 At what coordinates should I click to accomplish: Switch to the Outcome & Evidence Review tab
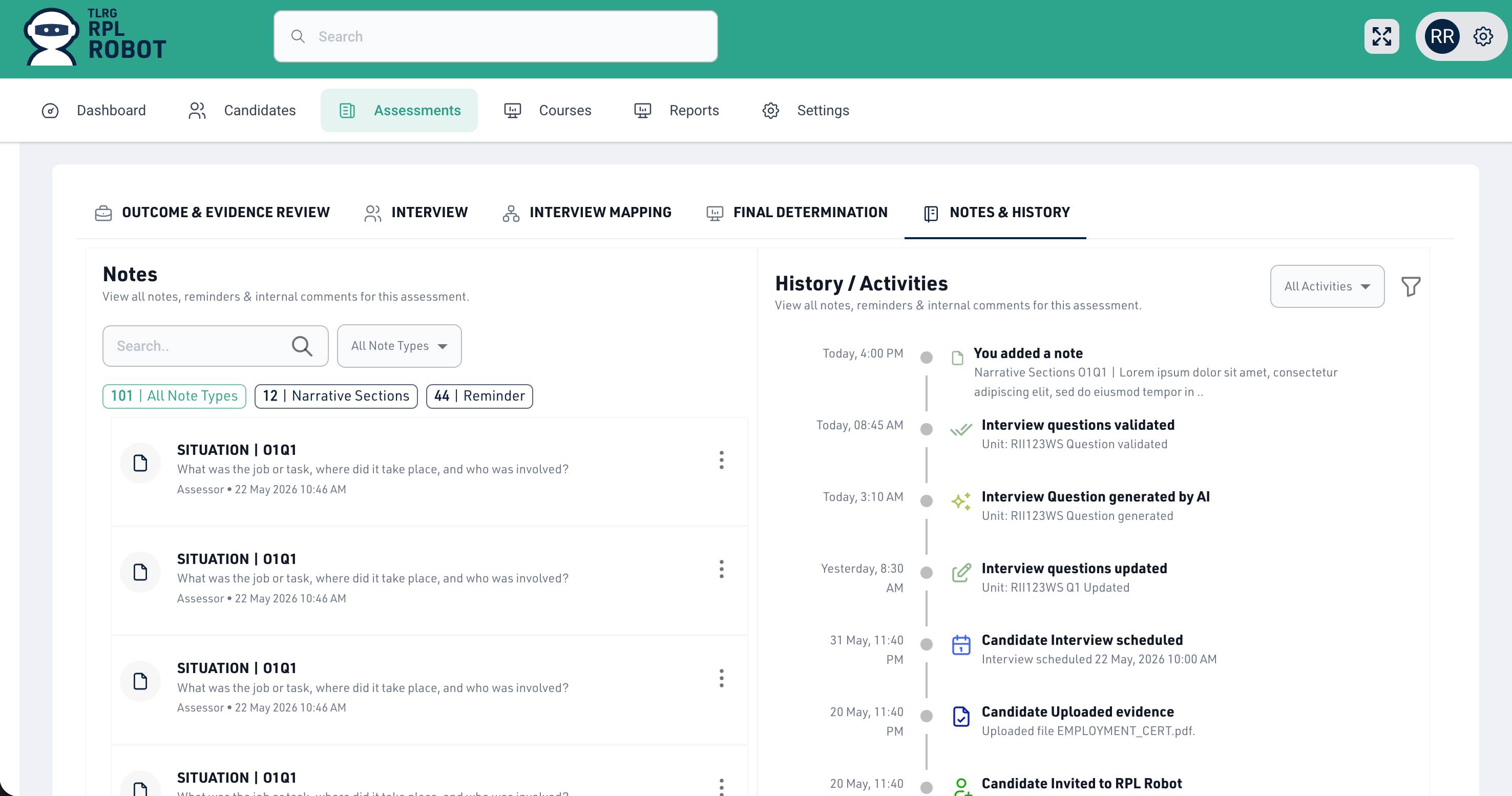pos(213,213)
